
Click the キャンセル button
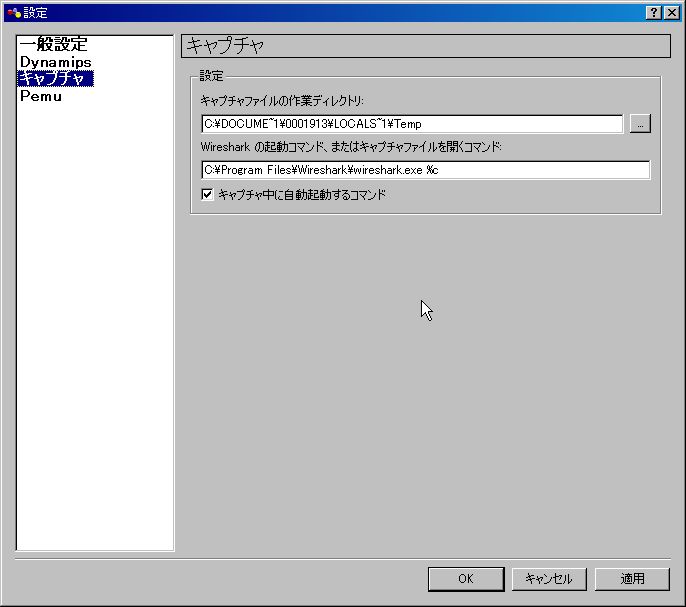point(549,579)
